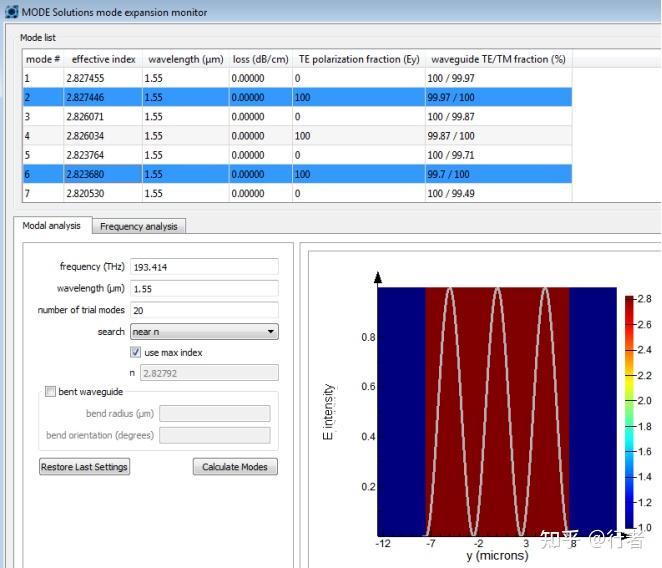Sort by loss (dB/cm) column header
The height and width of the screenshot is (568, 662).
(259, 59)
